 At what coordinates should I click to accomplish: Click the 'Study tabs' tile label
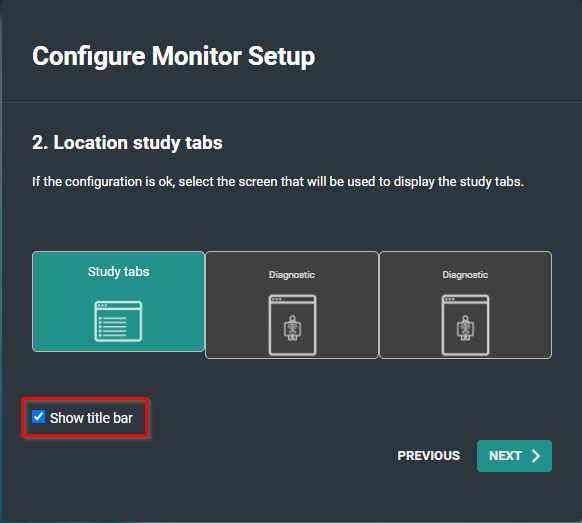(118, 272)
